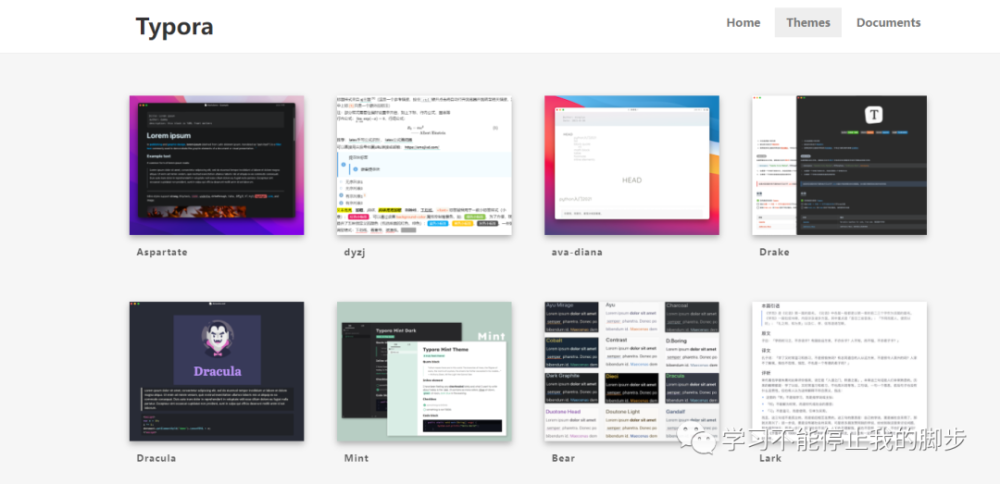Click the Dracula vampire icon in thumbnail
Viewport: 1000px width, 484px height.
coord(217,339)
